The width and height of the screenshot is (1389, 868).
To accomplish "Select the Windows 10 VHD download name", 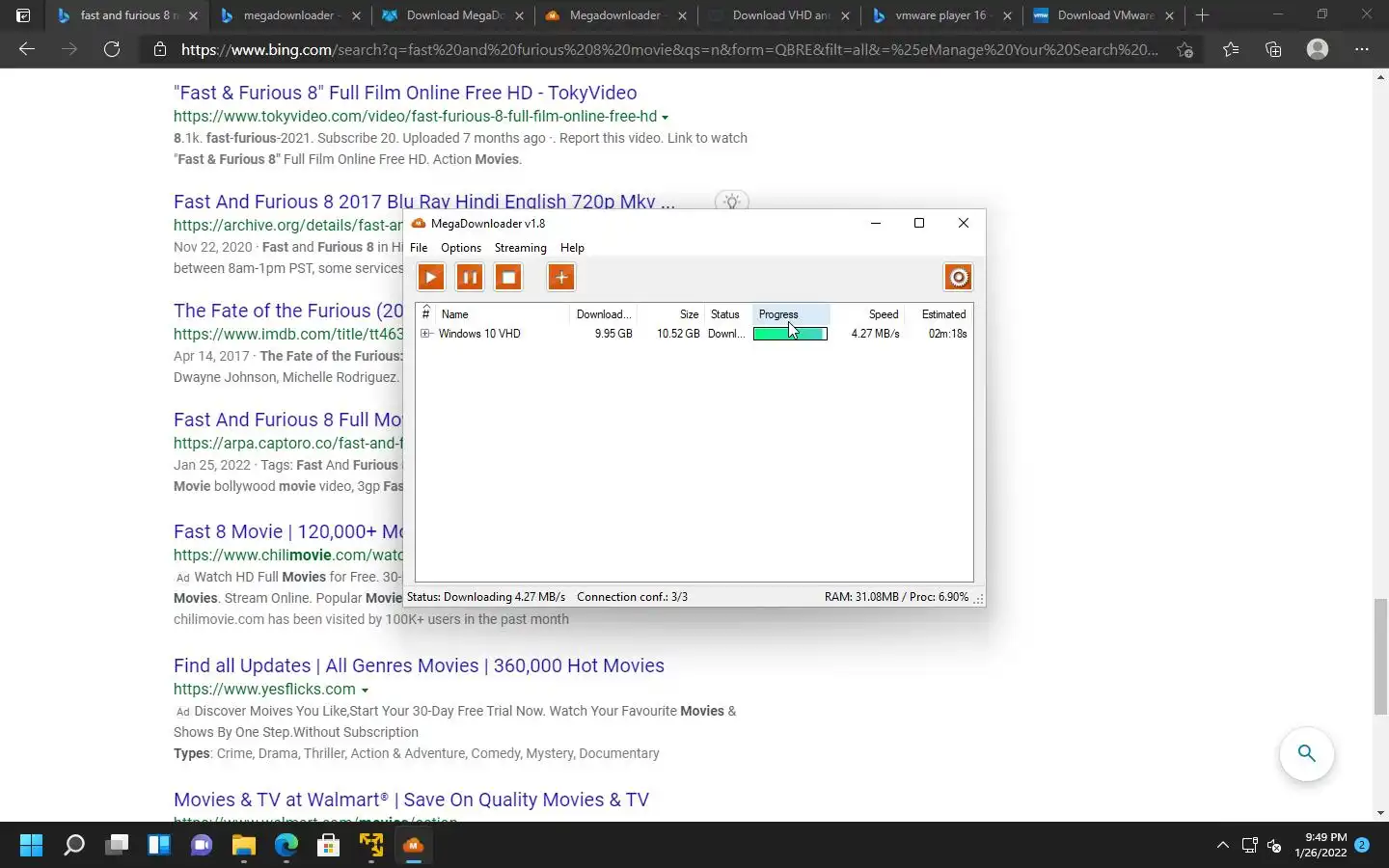I will click(x=479, y=334).
